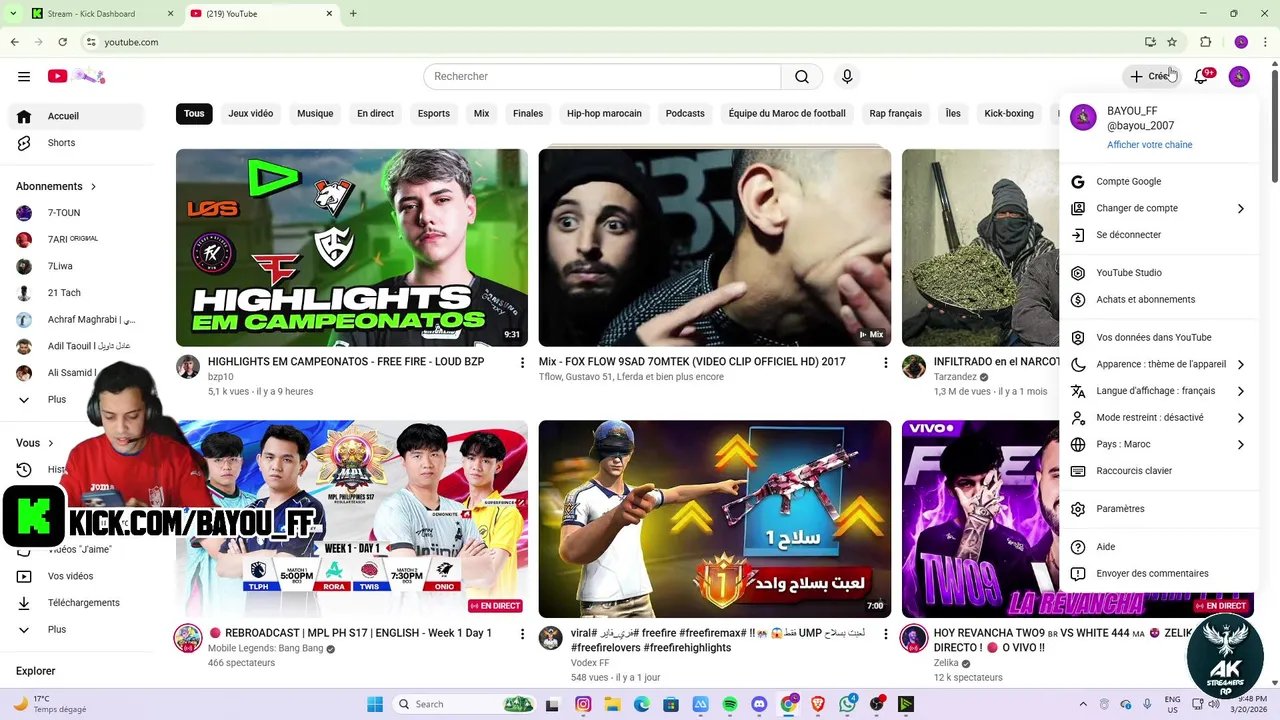Open options for FOX FLOW mix
The width and height of the screenshot is (1280, 720).
(885, 363)
